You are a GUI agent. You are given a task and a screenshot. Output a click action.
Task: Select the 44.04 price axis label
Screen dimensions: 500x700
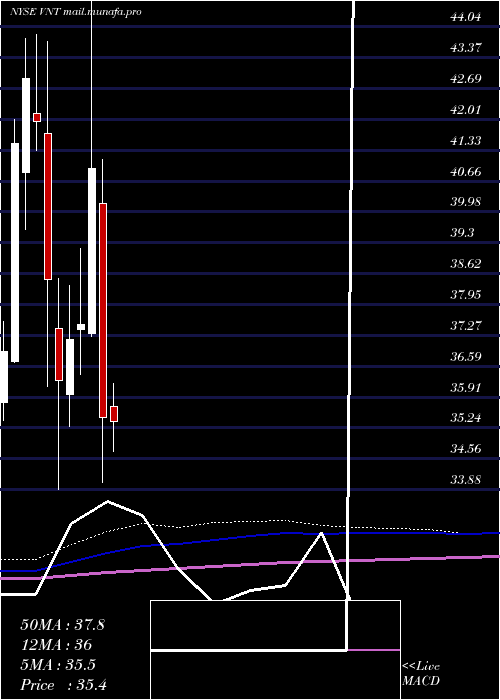click(466, 17)
